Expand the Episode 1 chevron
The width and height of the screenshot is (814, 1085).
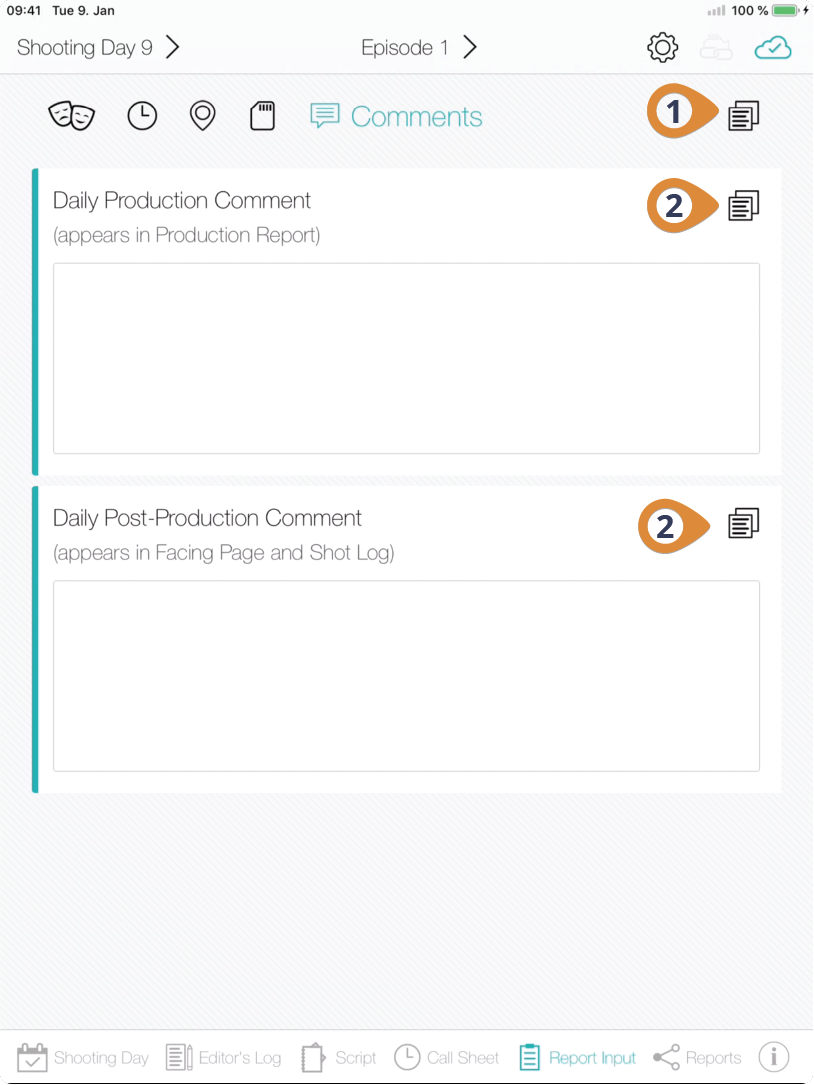[x=470, y=47]
